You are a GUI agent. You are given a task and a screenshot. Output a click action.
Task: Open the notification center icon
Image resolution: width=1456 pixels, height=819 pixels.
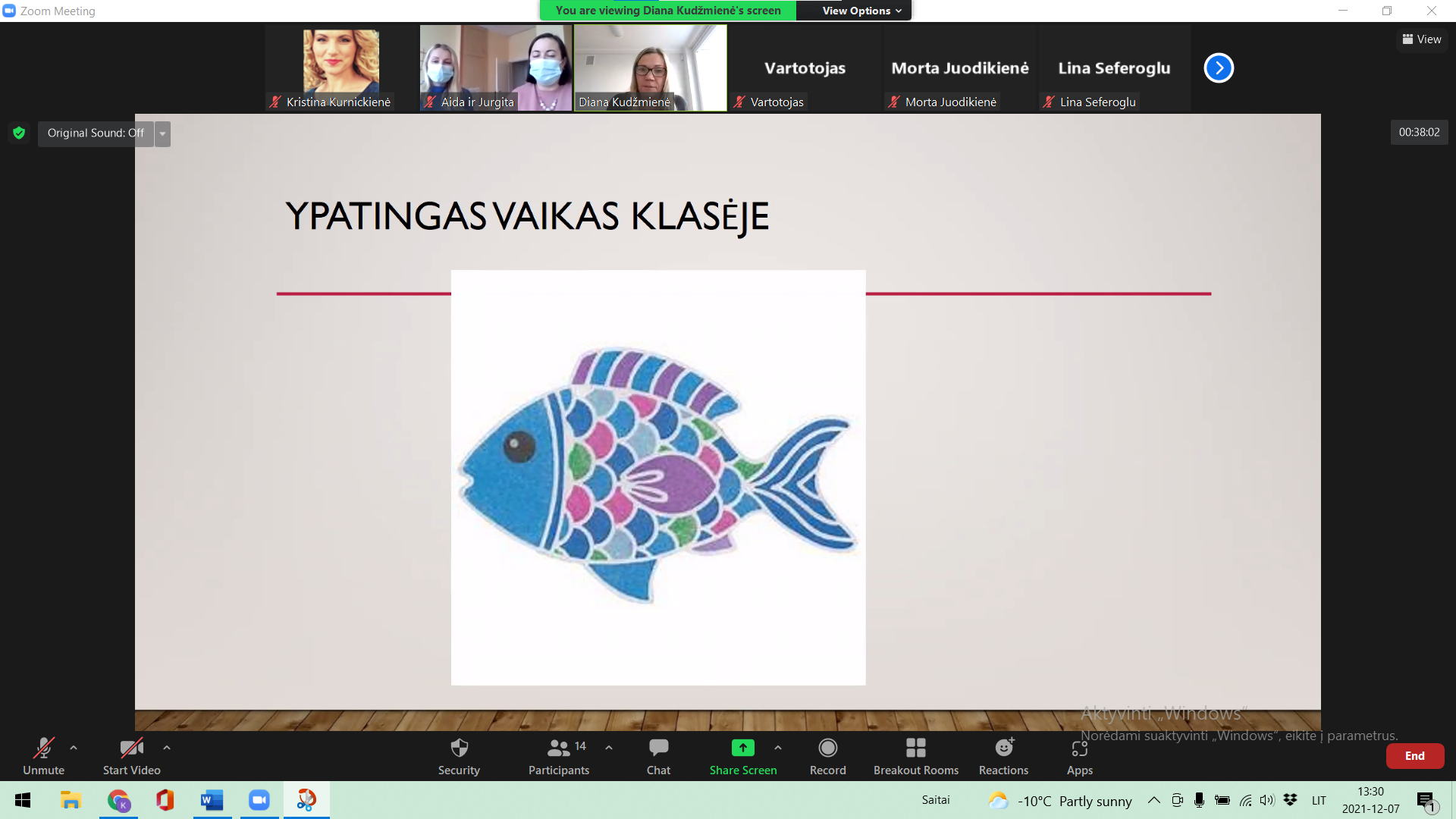(1426, 801)
